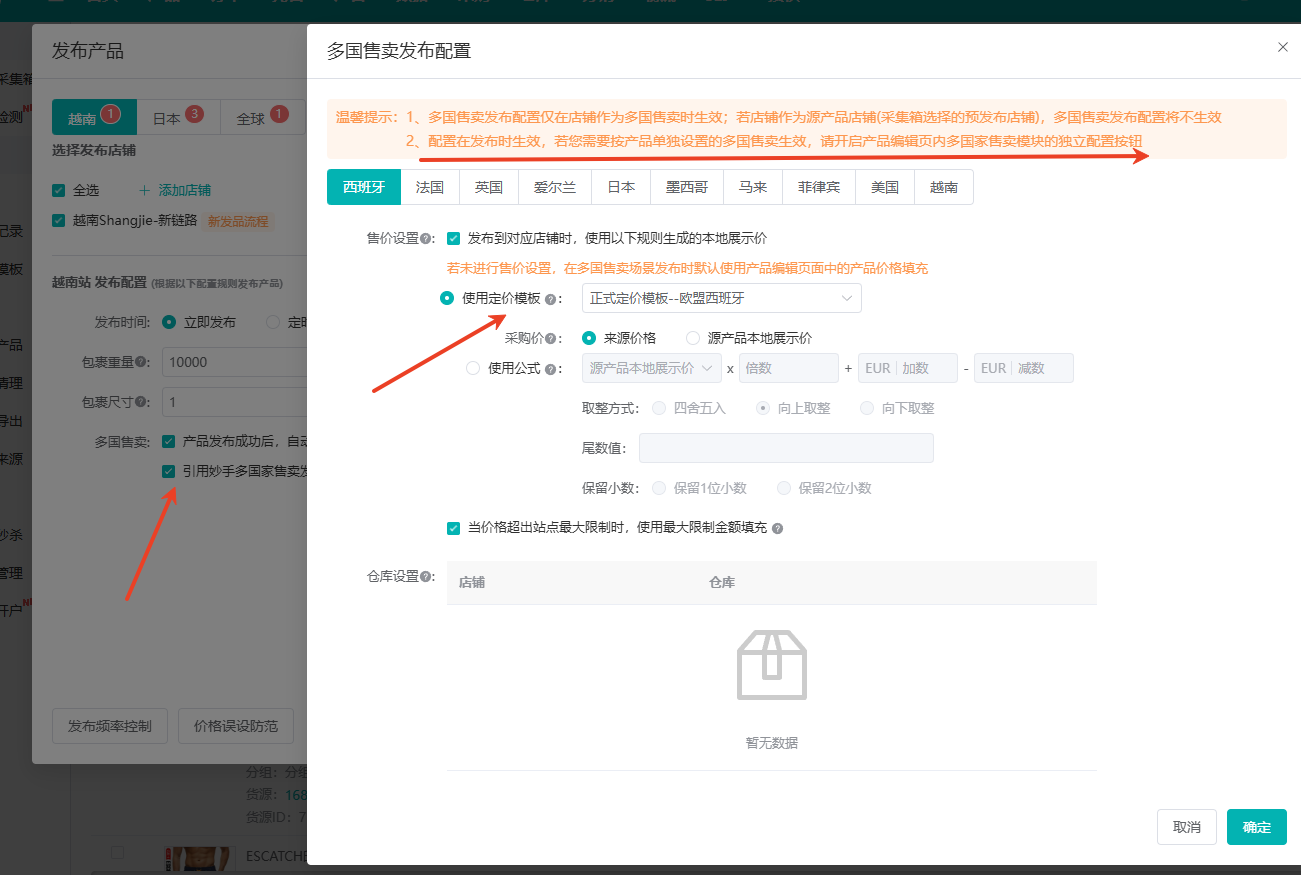Click the help icon beside 仓库设置
This screenshot has height=875, width=1301.
(426, 577)
